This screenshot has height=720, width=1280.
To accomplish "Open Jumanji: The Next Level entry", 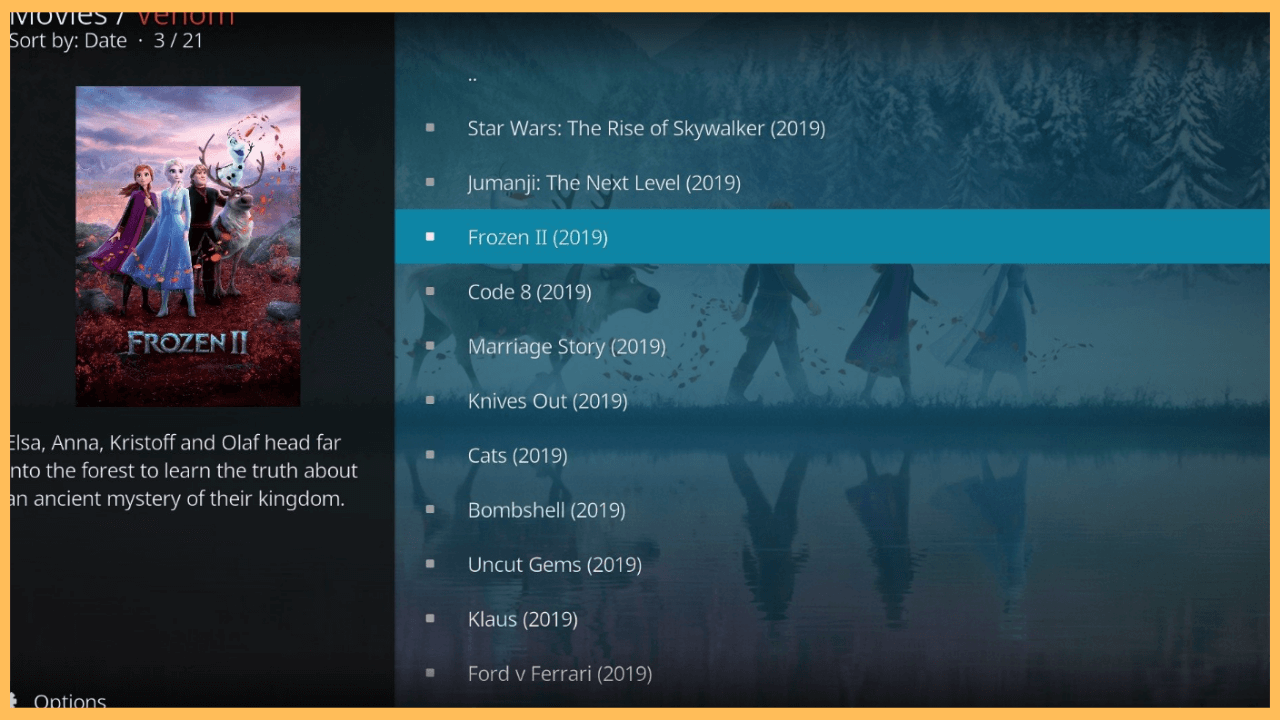I will pos(832,183).
